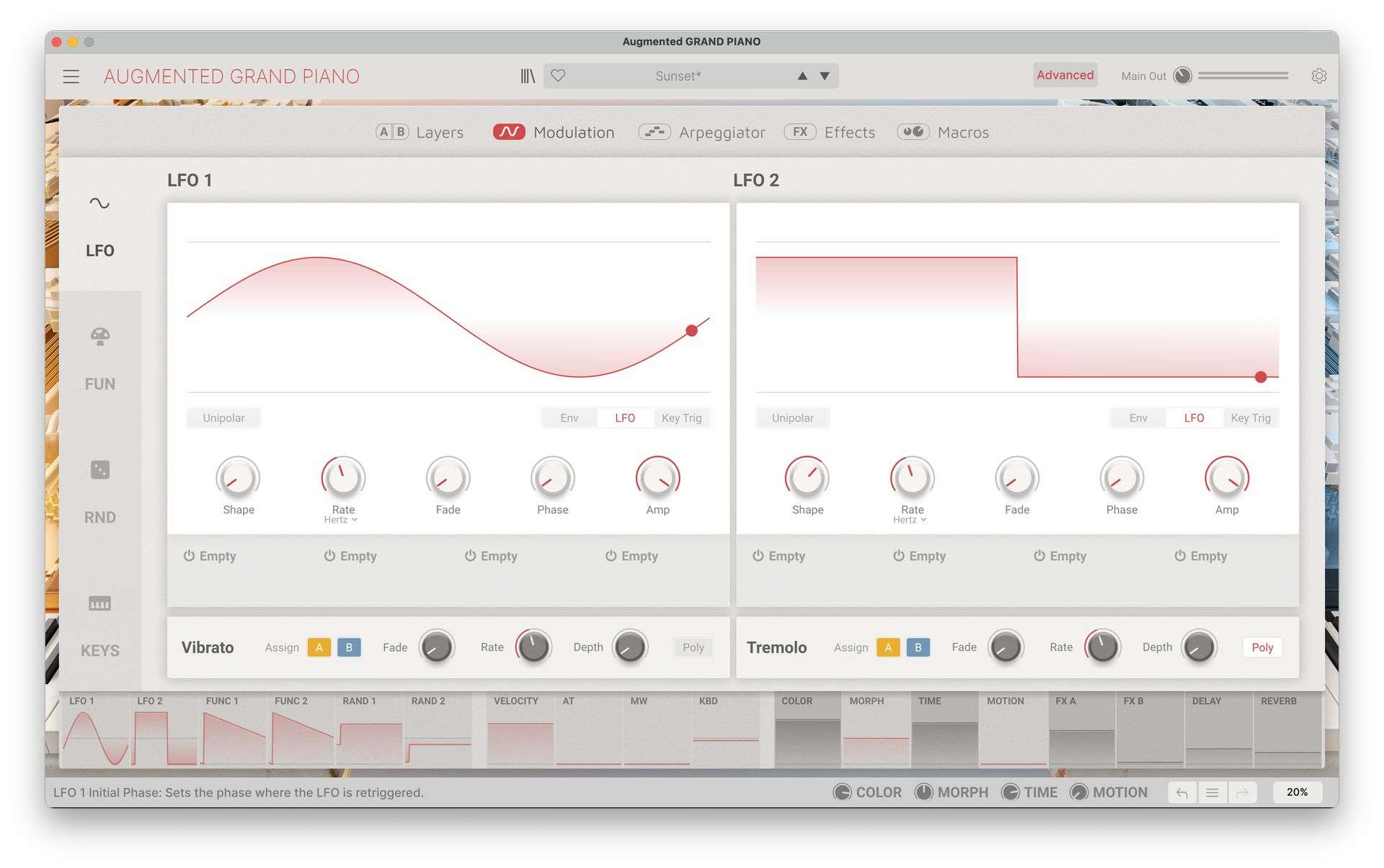Select LFO 1 Env retrigger mode
Screen dimensions: 1384x868
(569, 418)
